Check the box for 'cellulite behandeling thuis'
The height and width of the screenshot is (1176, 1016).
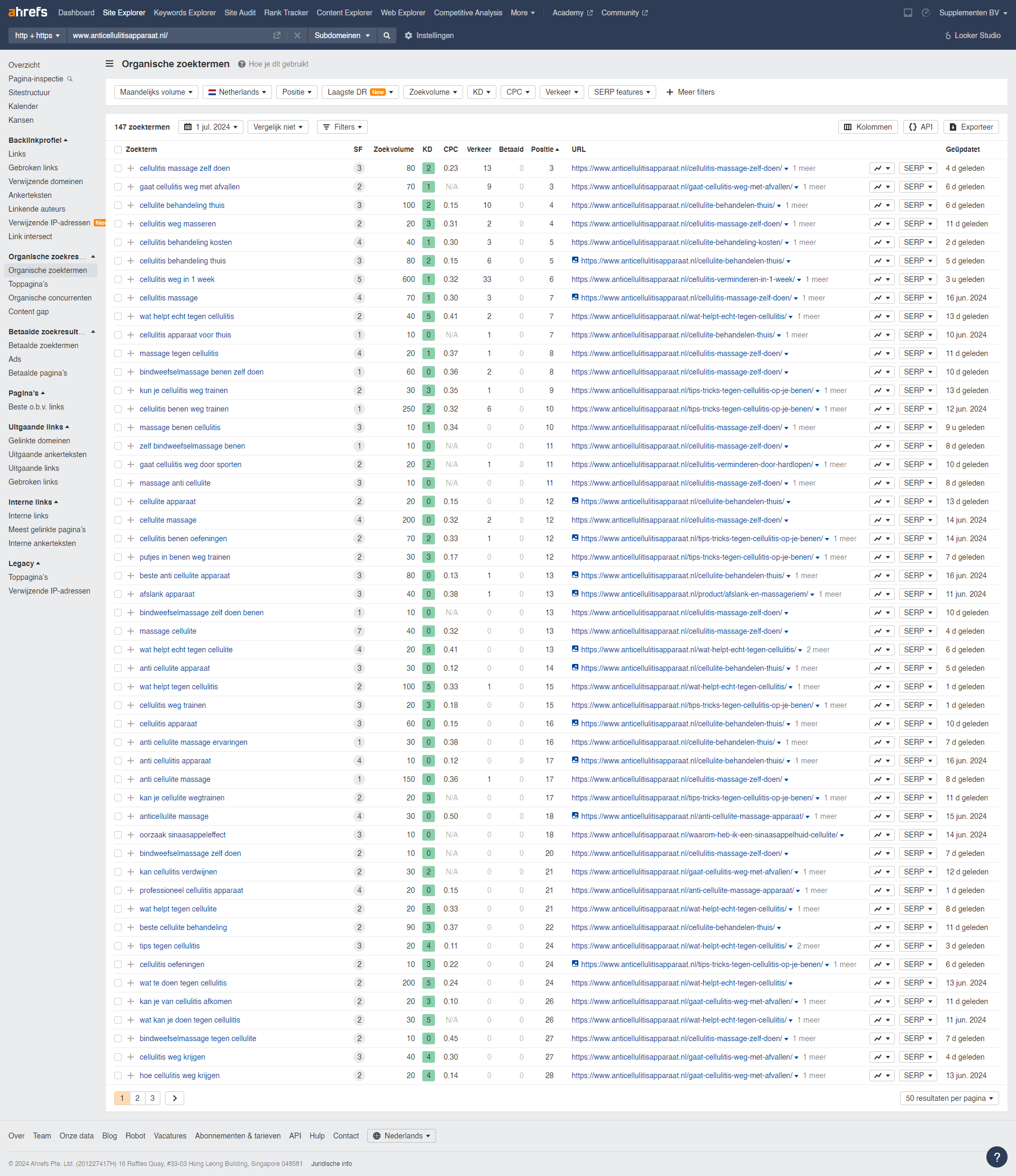118,205
